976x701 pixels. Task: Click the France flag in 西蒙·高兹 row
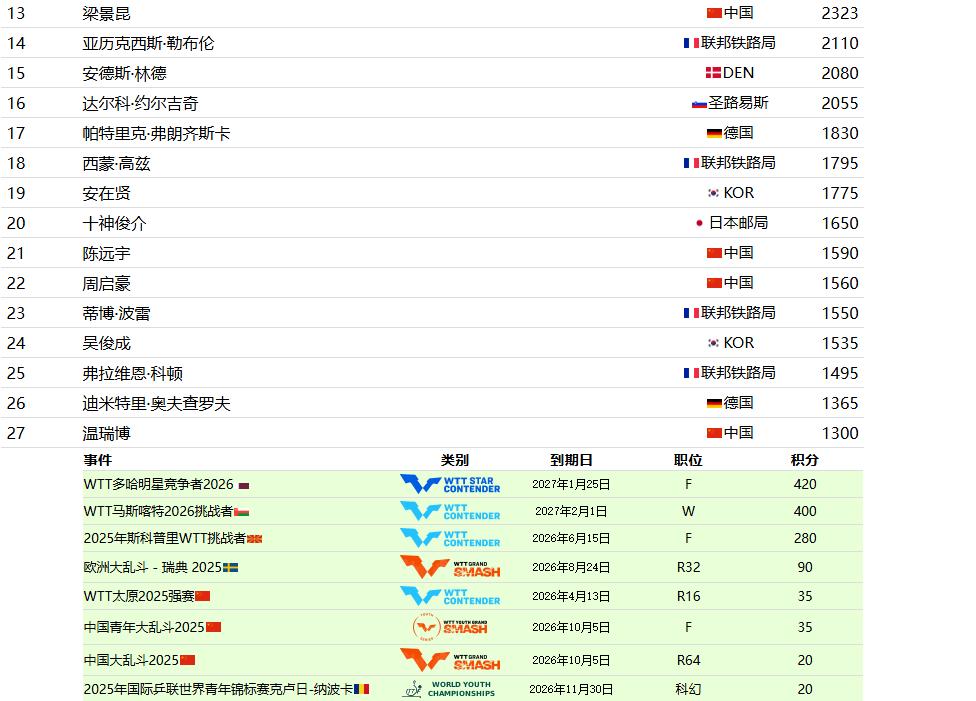click(691, 163)
